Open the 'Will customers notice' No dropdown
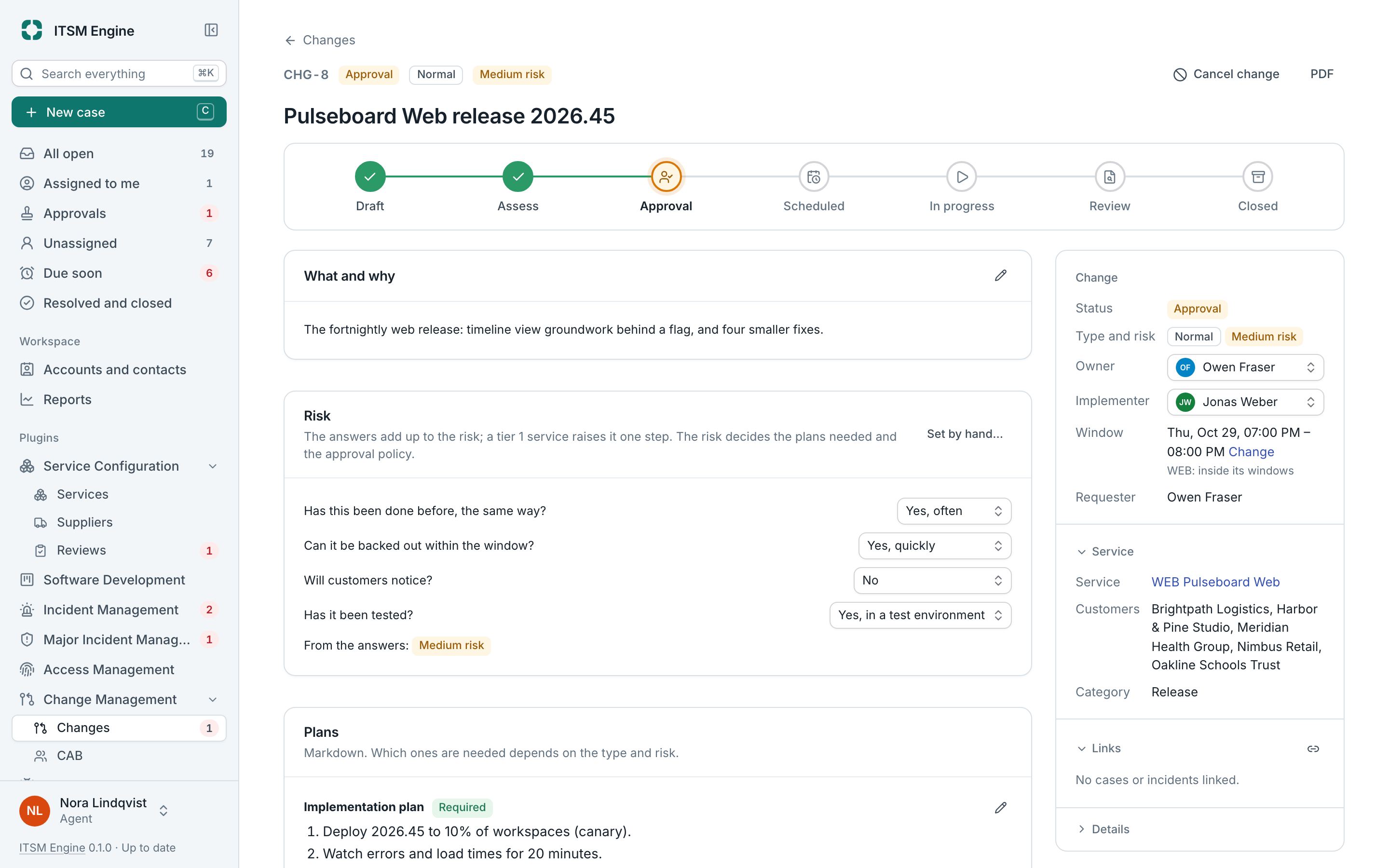The width and height of the screenshot is (1389, 868). coord(932,581)
